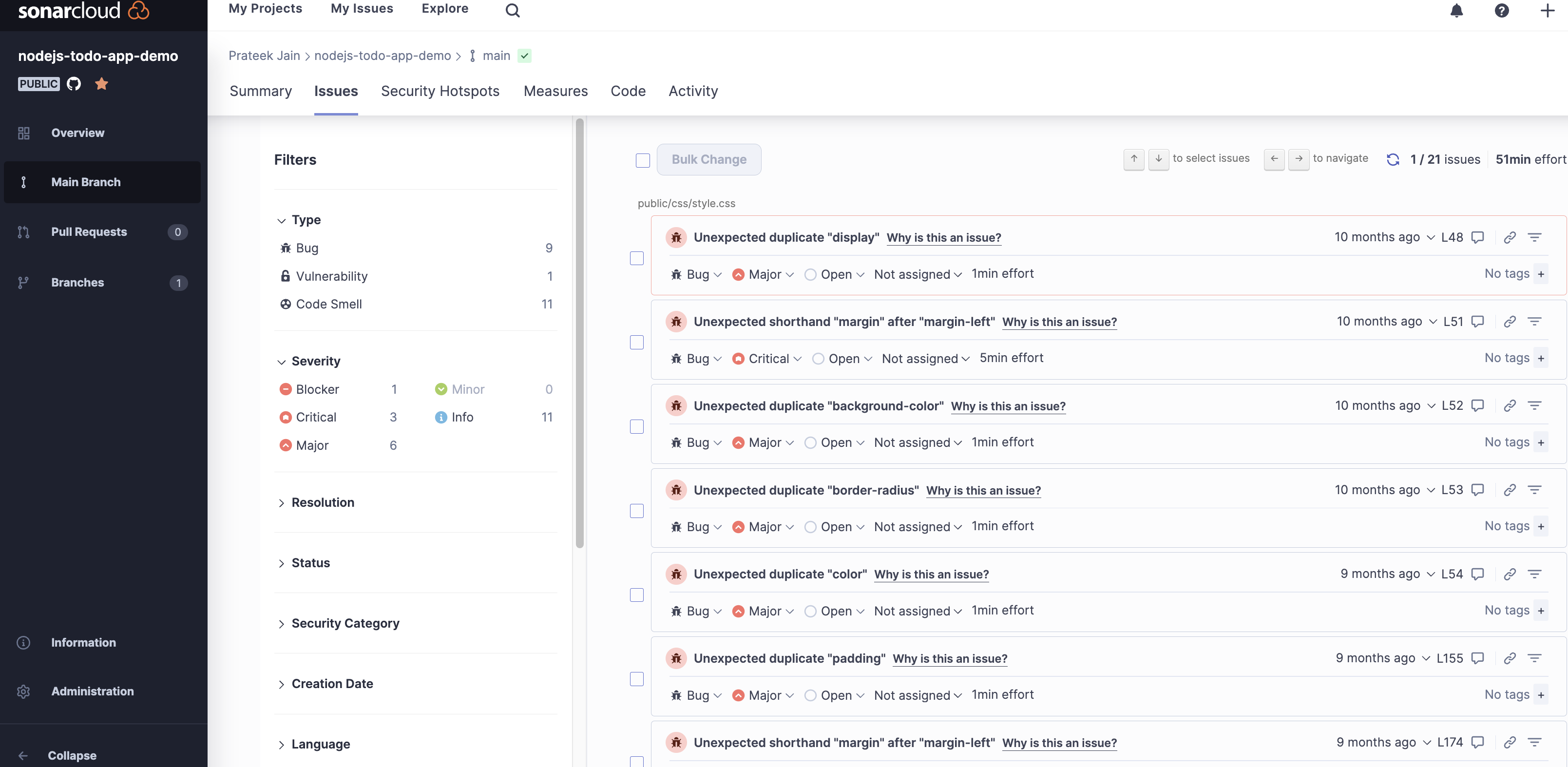Click the reload issues refresh icon
This screenshot has height=767, width=1568.
click(x=1393, y=159)
